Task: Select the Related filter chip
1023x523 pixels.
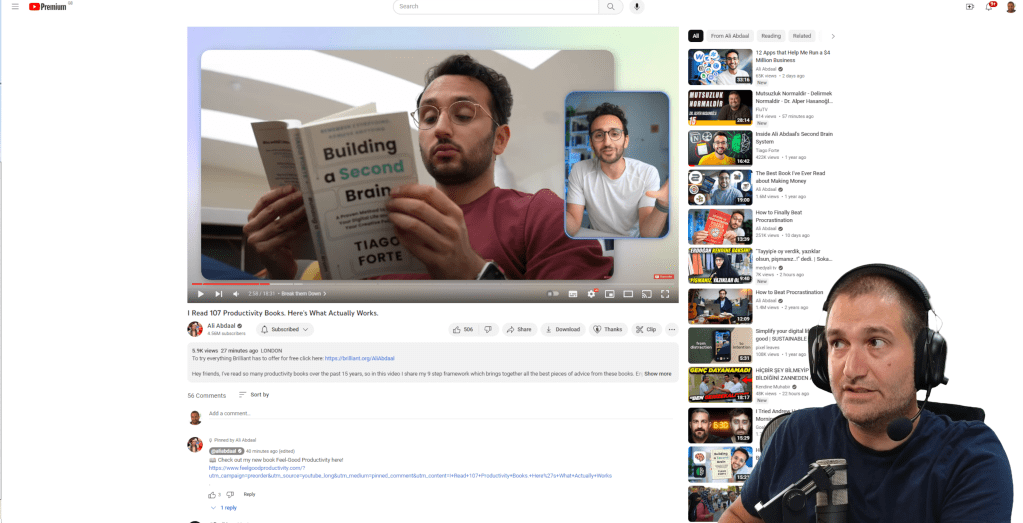Action: [x=802, y=36]
